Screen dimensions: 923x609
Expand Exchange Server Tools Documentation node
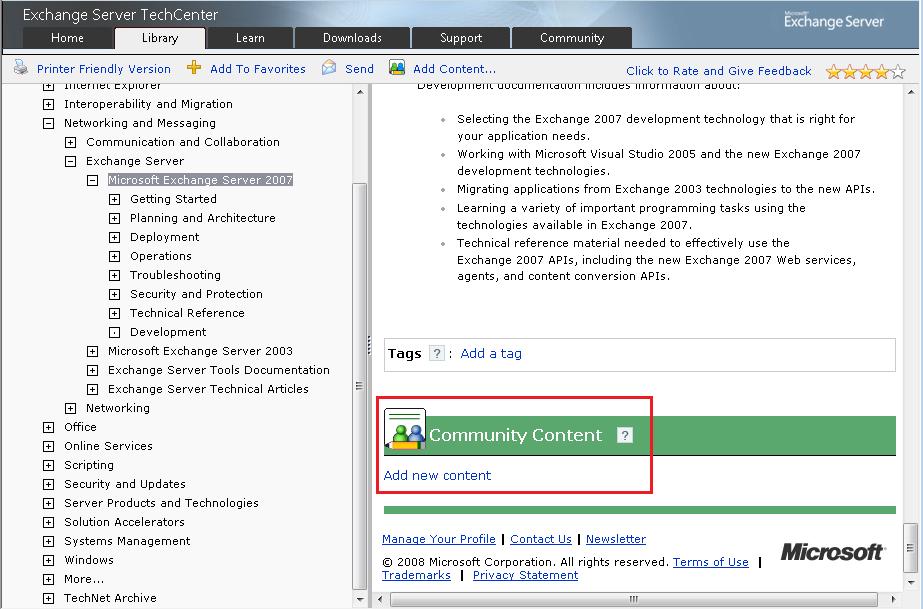point(92,370)
